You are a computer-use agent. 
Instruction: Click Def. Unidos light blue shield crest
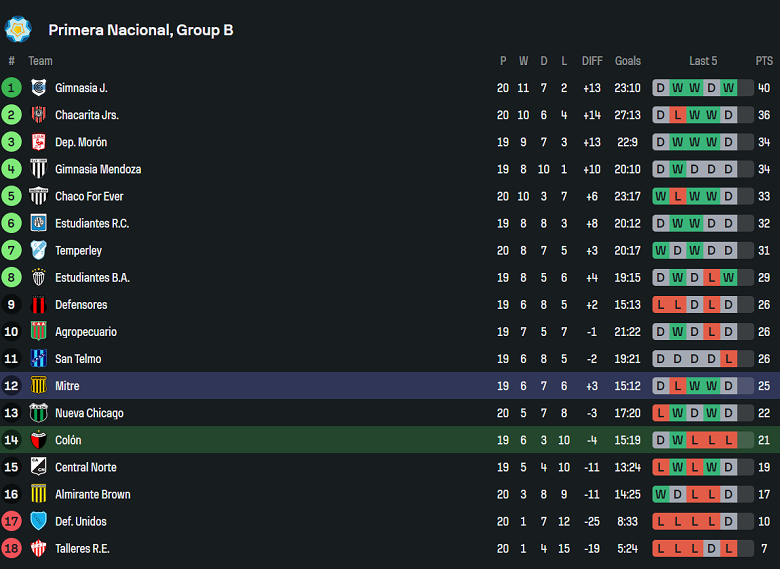[39, 521]
